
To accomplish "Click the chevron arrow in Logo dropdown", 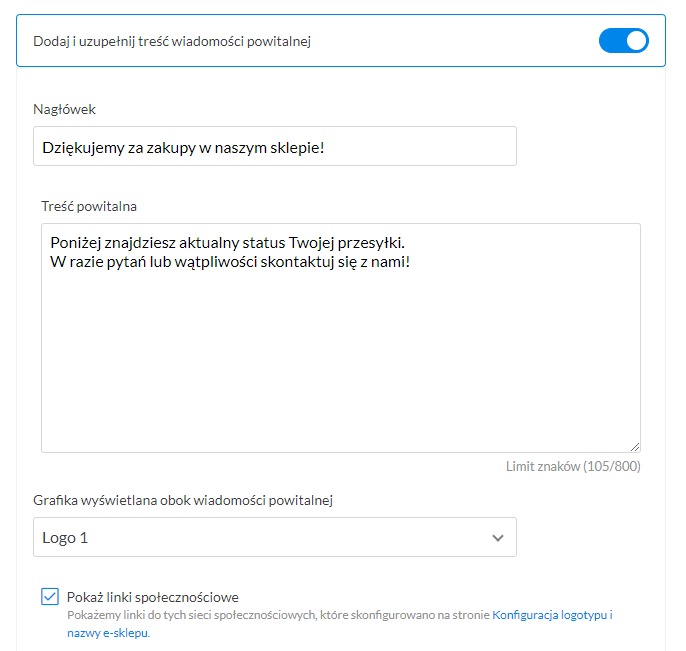I will coord(498,538).
